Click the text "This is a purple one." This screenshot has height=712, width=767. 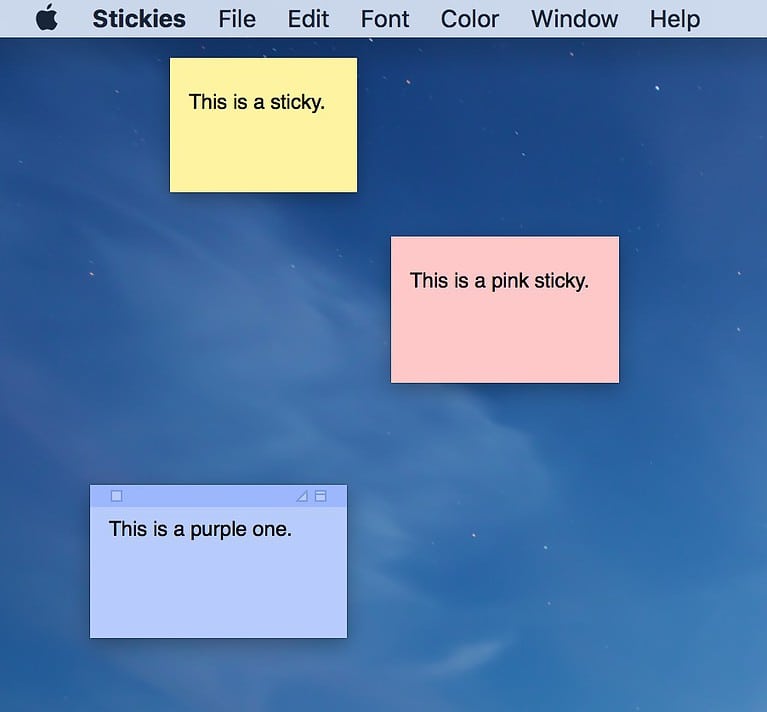200,529
